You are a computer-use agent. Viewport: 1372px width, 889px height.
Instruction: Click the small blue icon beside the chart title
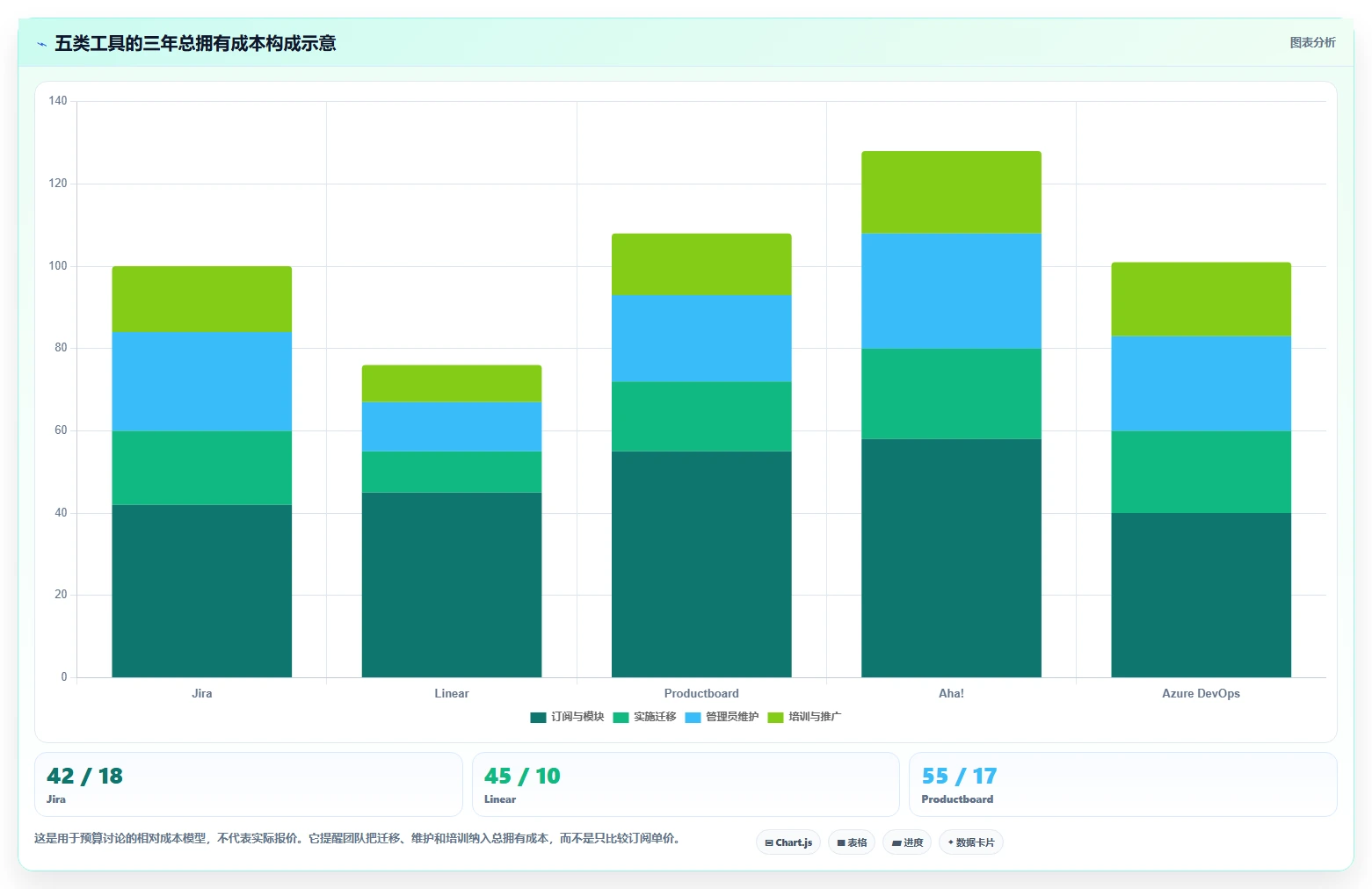[x=41, y=44]
